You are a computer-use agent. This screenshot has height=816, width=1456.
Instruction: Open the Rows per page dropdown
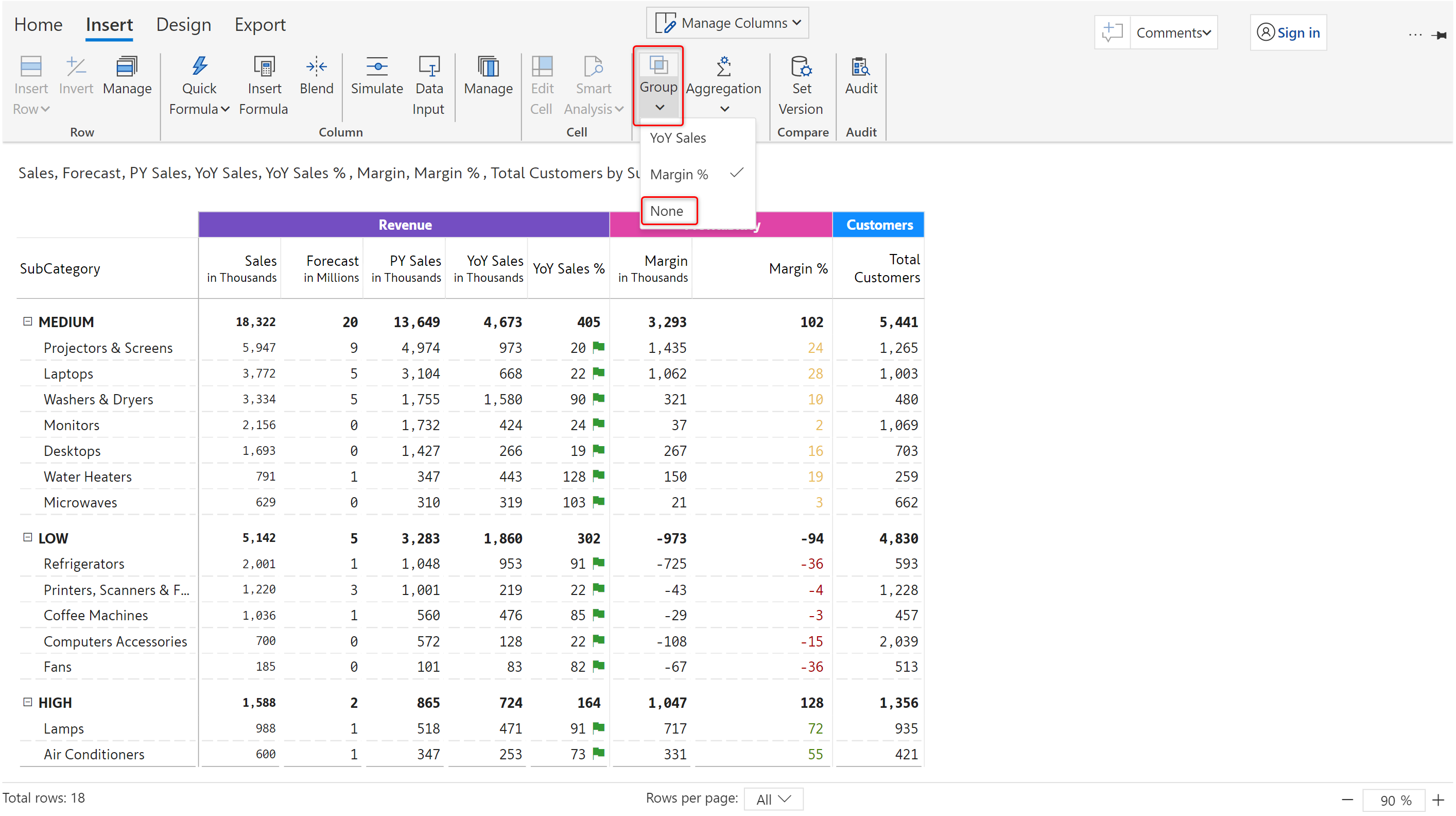[773, 798]
